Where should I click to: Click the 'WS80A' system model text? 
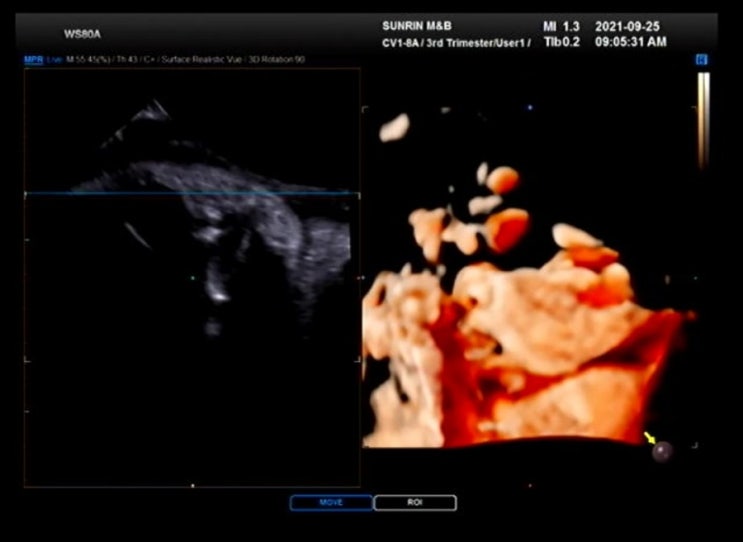(82, 34)
